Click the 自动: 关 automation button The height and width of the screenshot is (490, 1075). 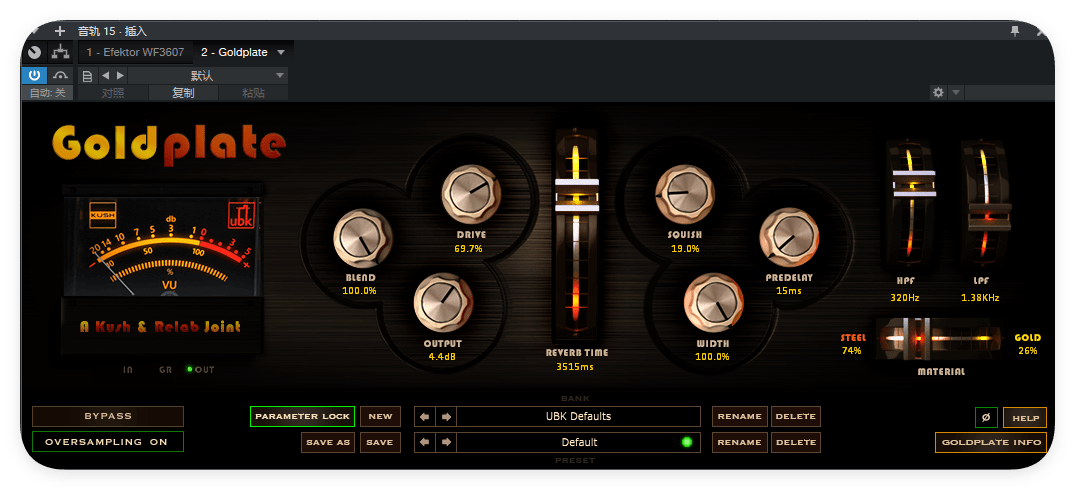tap(47, 93)
